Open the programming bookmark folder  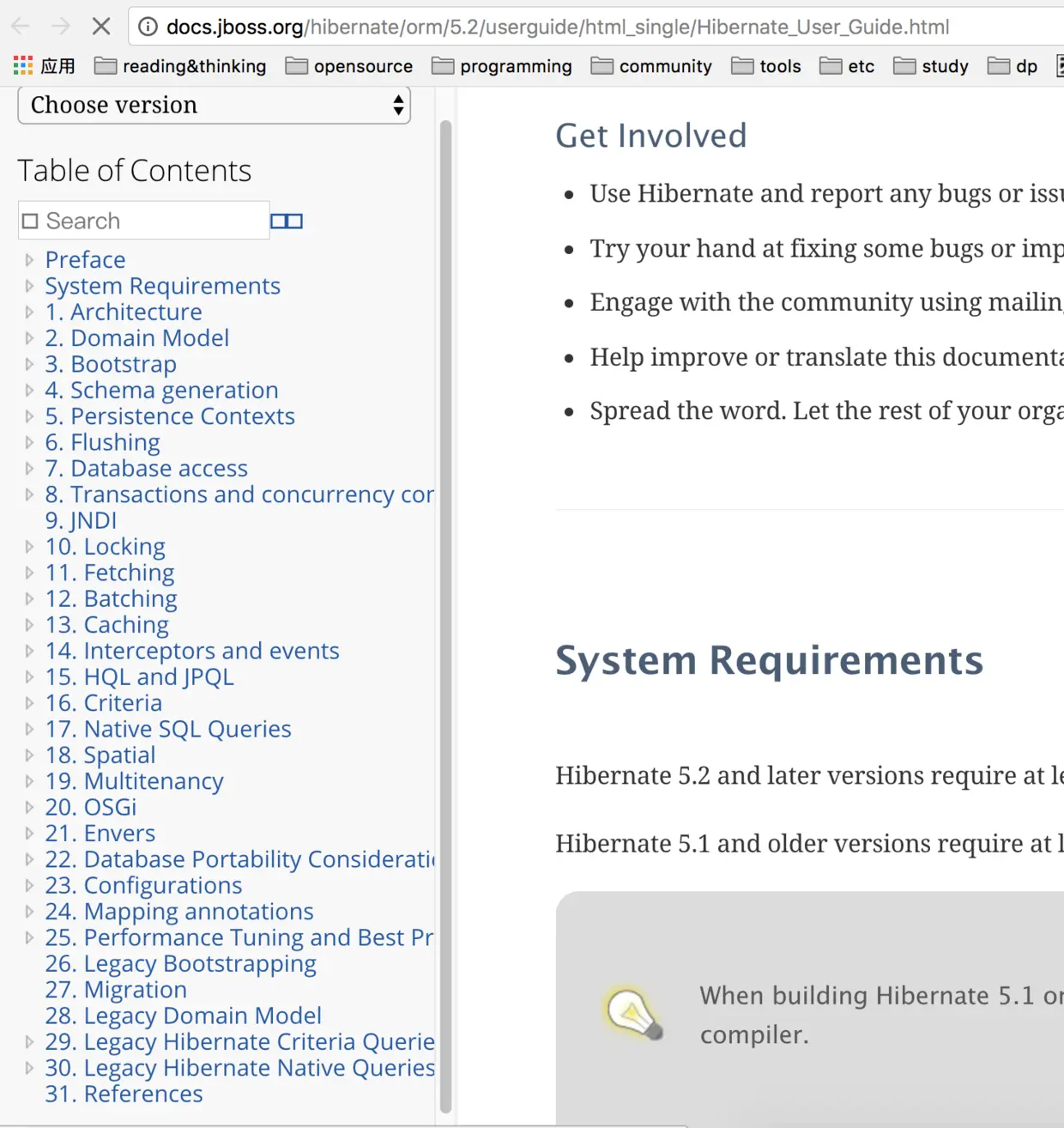[502, 66]
